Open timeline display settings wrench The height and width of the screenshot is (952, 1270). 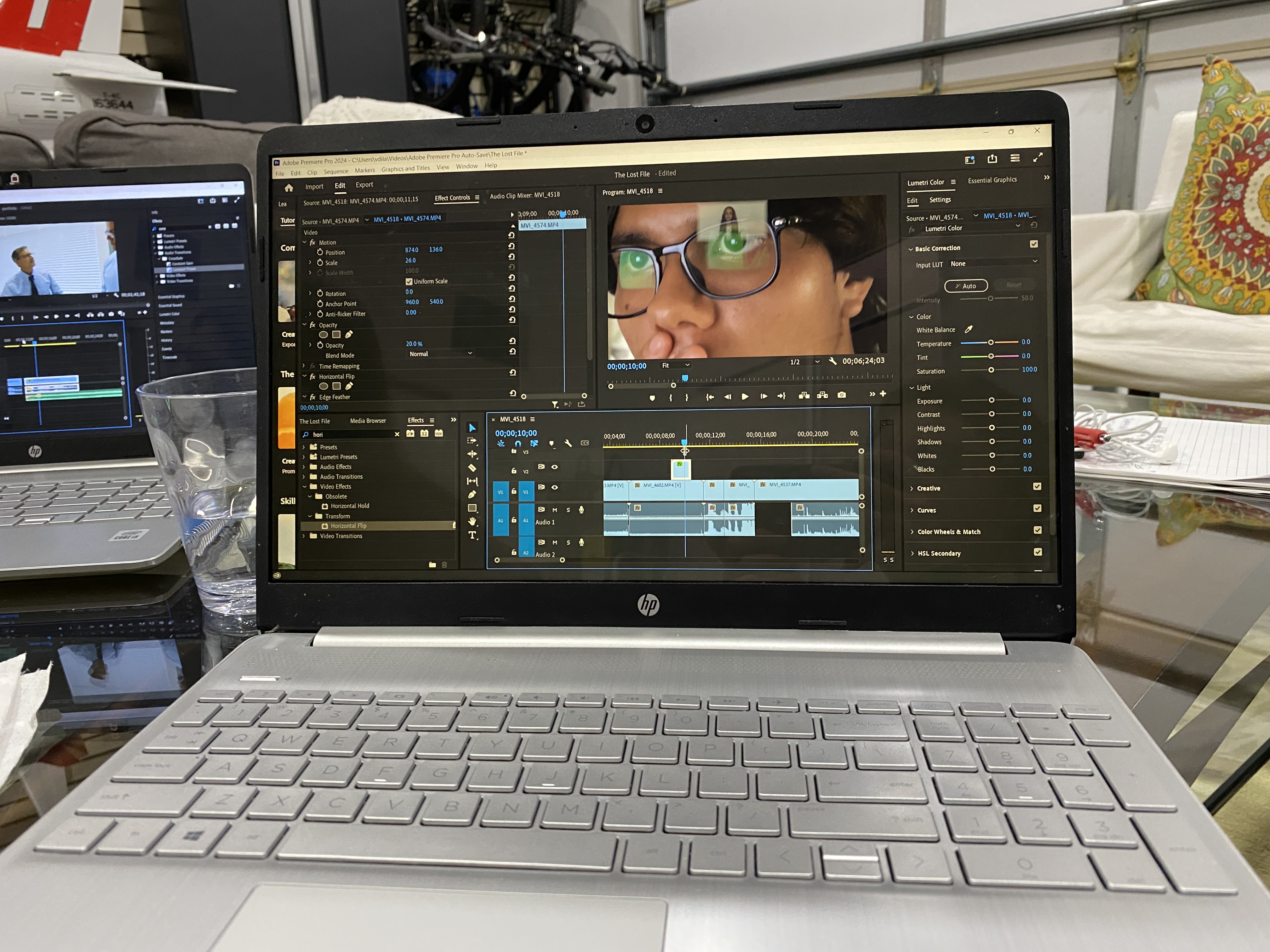tap(568, 444)
